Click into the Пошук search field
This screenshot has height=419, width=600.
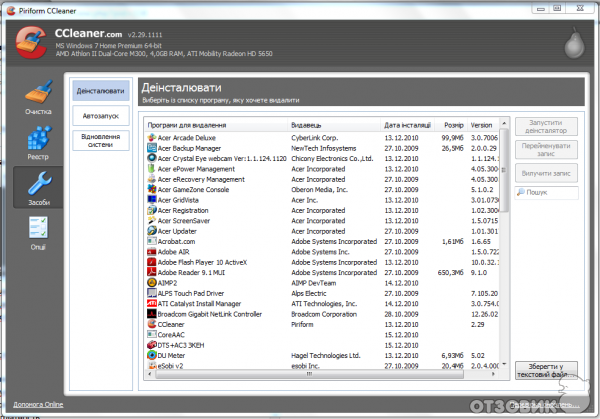point(550,192)
